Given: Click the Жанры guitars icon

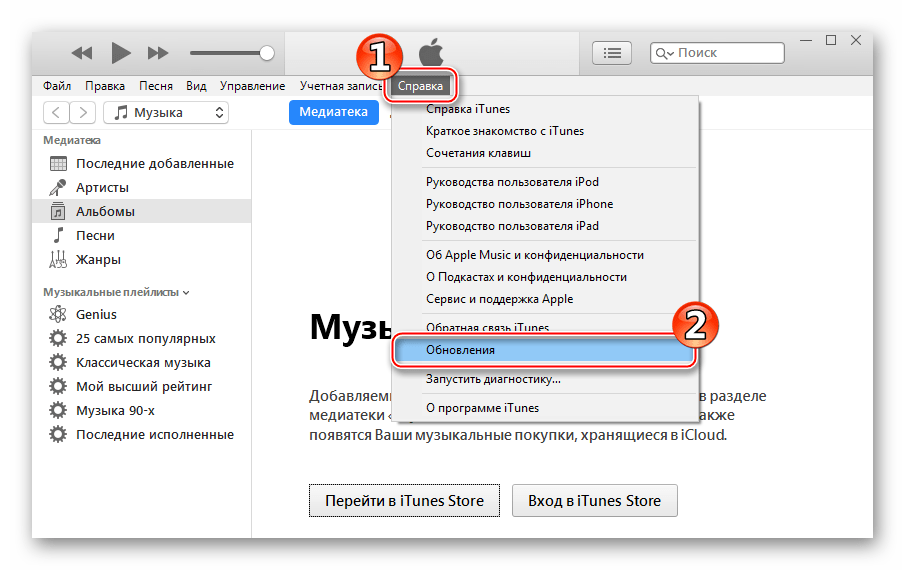Looking at the screenshot, I should 58,260.
